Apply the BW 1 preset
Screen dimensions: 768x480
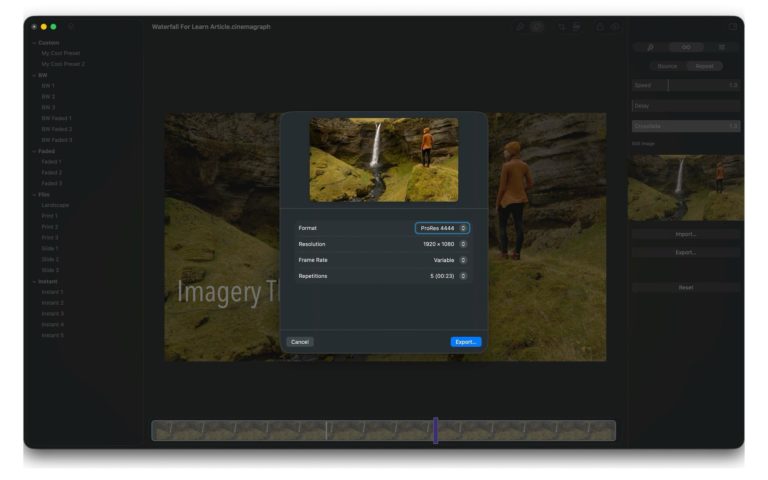click(x=48, y=86)
